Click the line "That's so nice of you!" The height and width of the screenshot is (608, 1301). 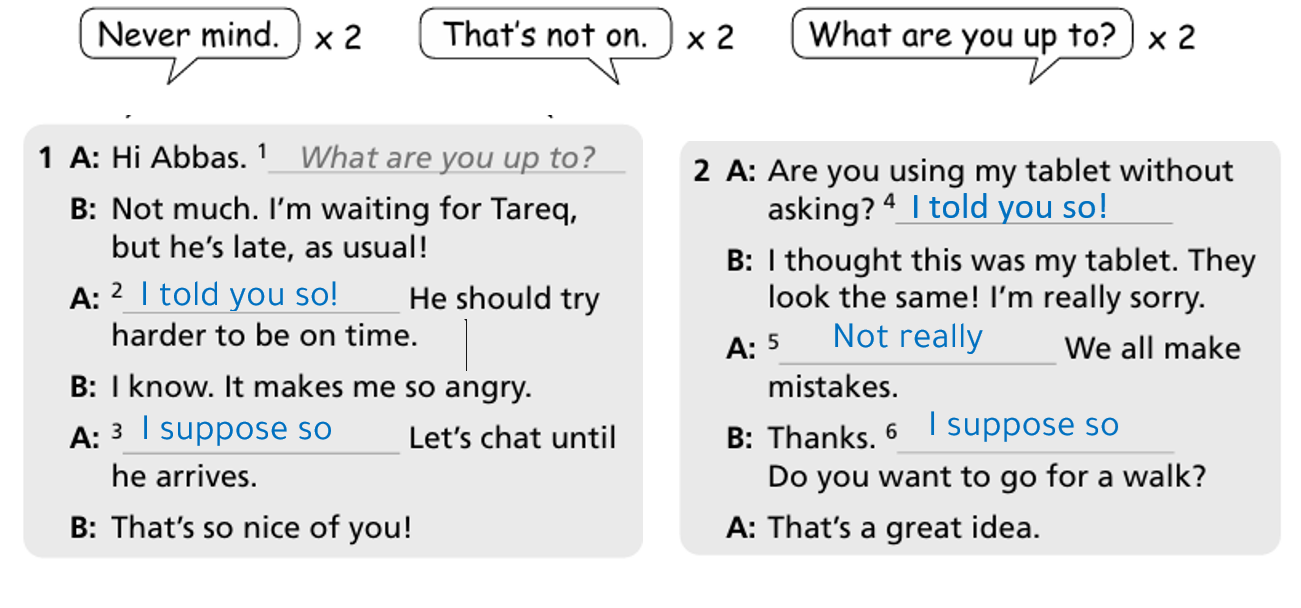coord(261,527)
